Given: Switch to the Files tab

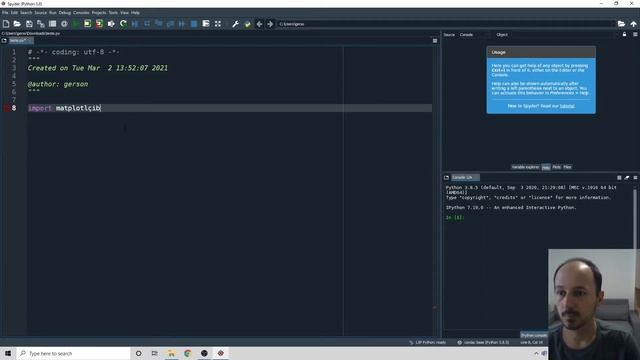Looking at the screenshot, I should tap(567, 167).
